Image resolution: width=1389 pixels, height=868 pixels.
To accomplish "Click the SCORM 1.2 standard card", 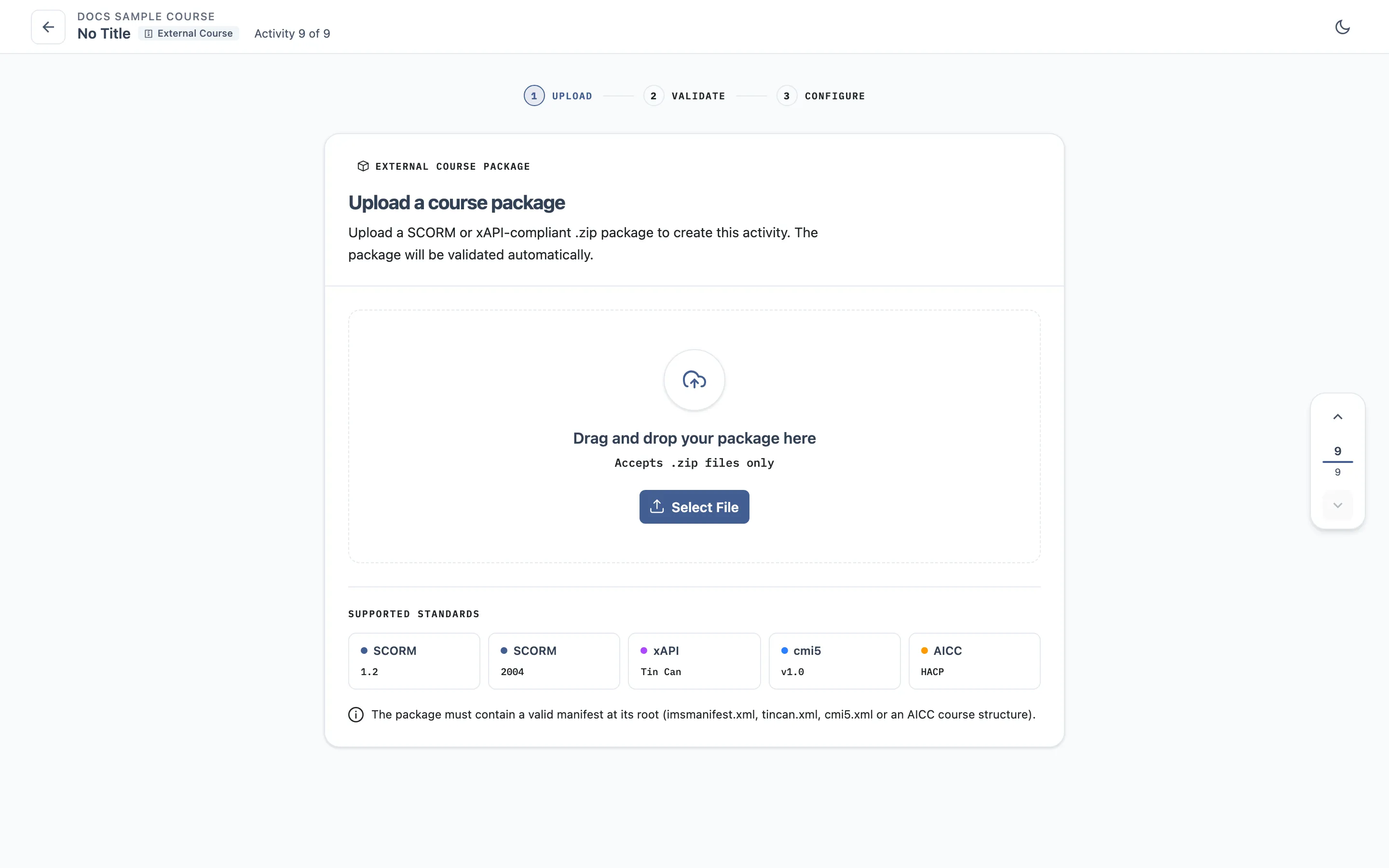I will click(x=414, y=661).
